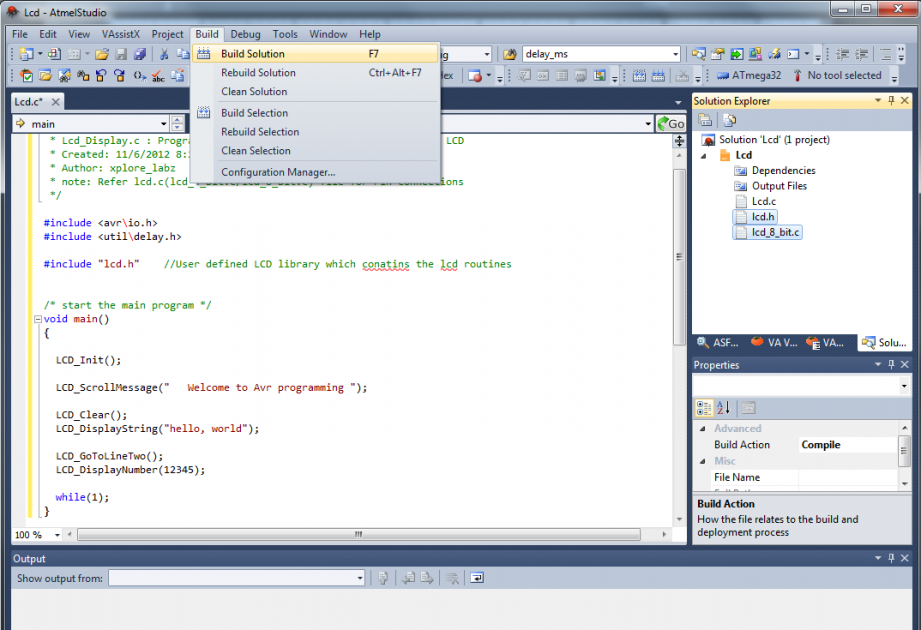Click the Command Window icon in top toolbar
Image resolution: width=921 pixels, height=630 pixels.
pyautogui.click(x=794, y=54)
